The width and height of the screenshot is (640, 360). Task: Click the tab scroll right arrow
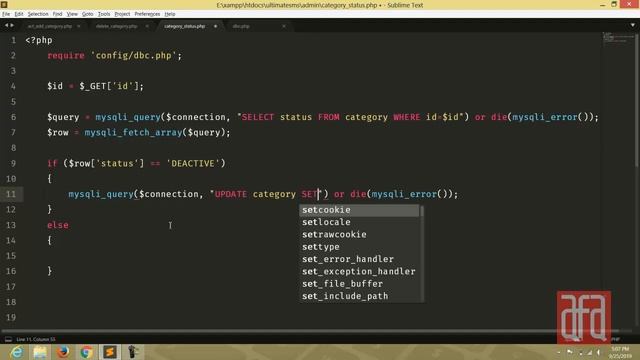12,25
